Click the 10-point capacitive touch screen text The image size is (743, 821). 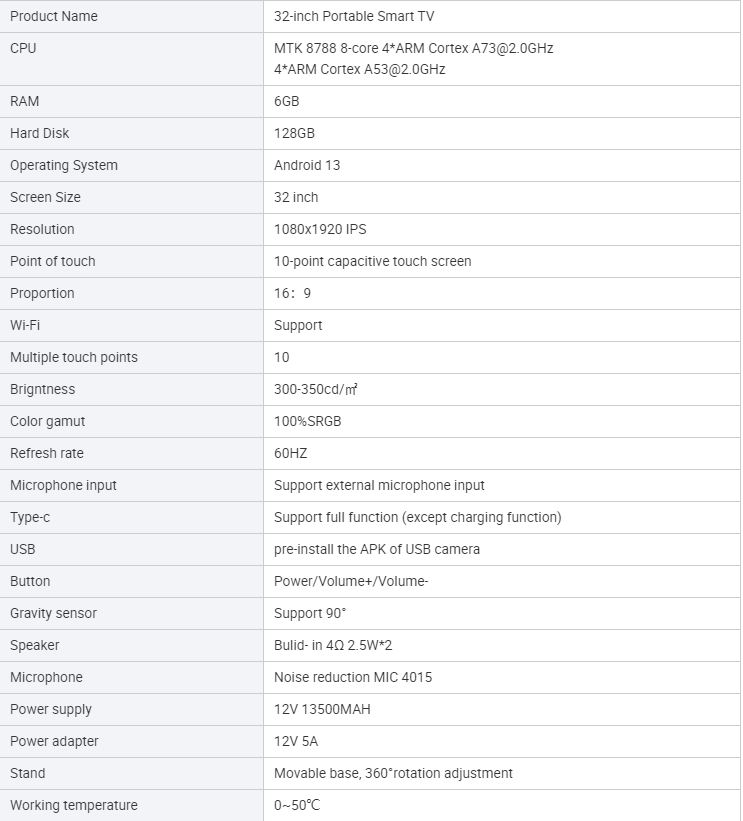(372, 261)
